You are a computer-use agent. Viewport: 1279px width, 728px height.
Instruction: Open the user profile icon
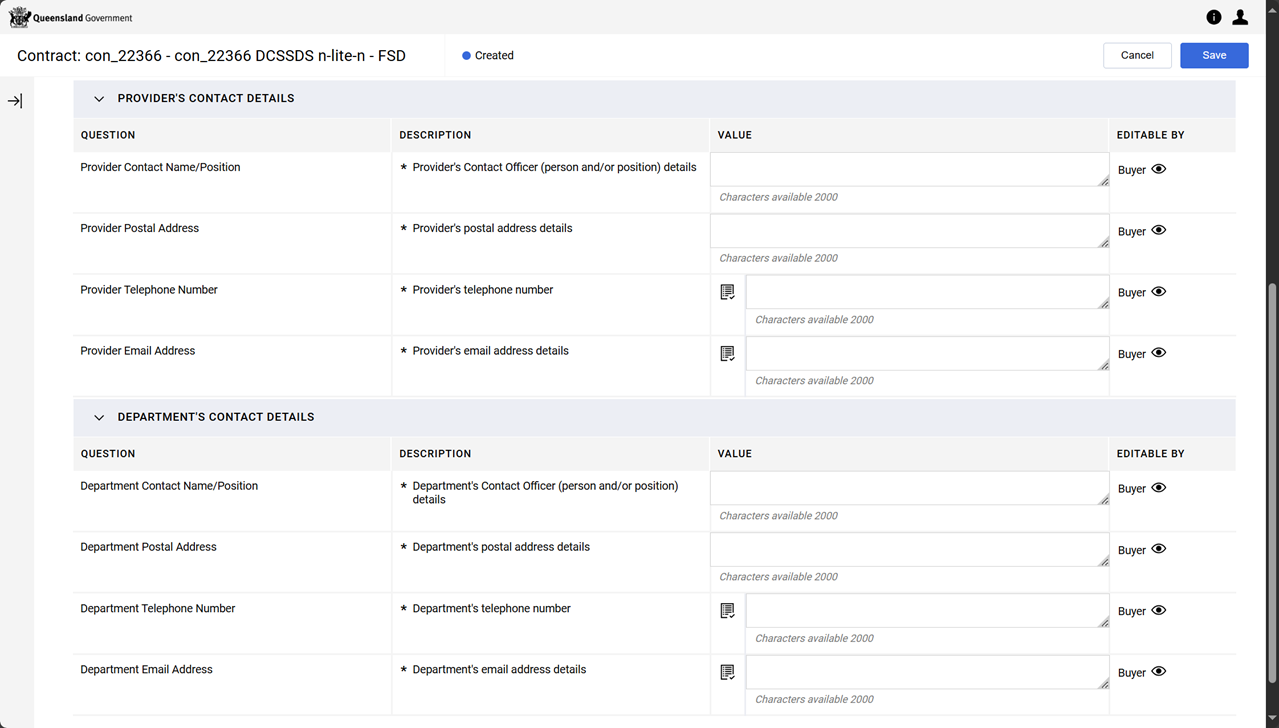click(1240, 17)
